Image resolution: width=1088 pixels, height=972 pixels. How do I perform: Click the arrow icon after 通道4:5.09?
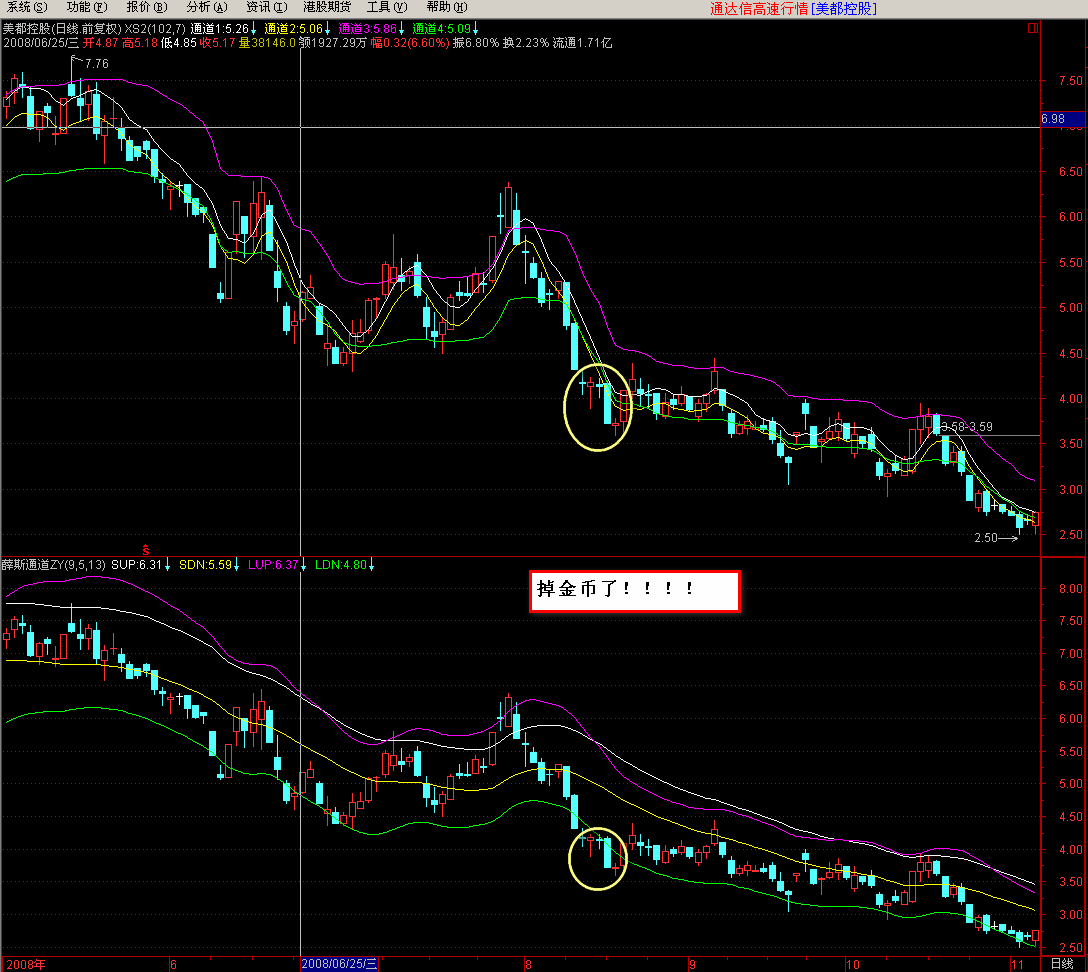pos(476,28)
